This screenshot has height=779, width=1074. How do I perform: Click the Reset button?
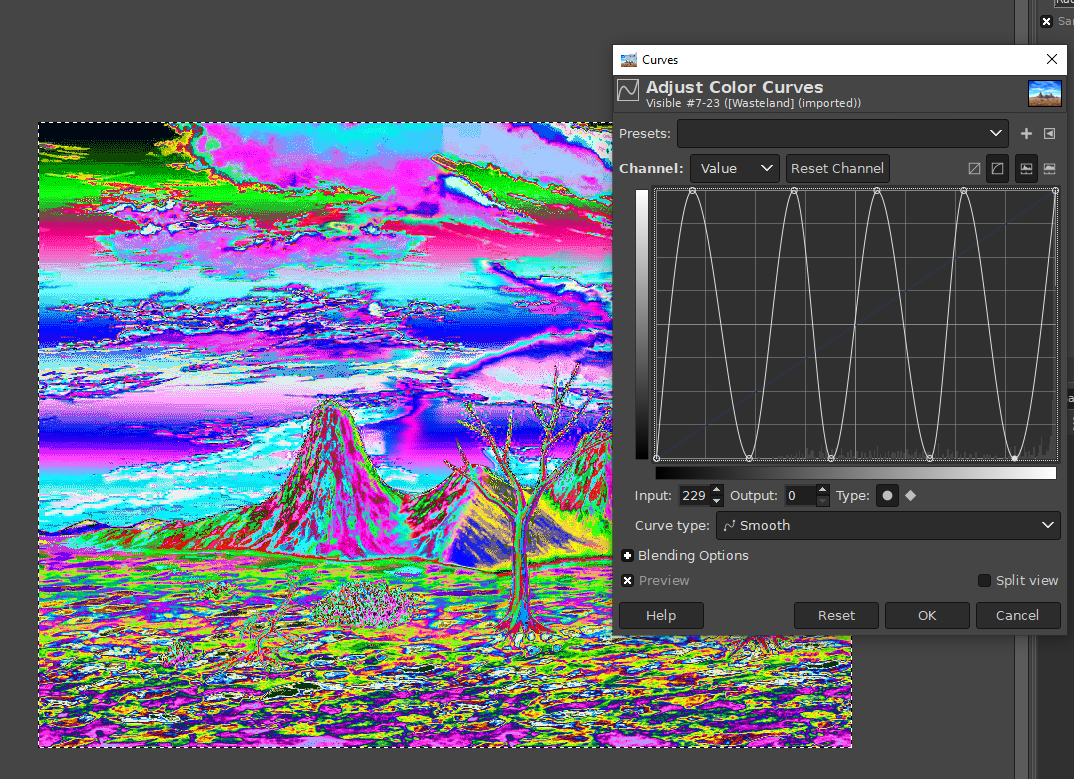836,615
